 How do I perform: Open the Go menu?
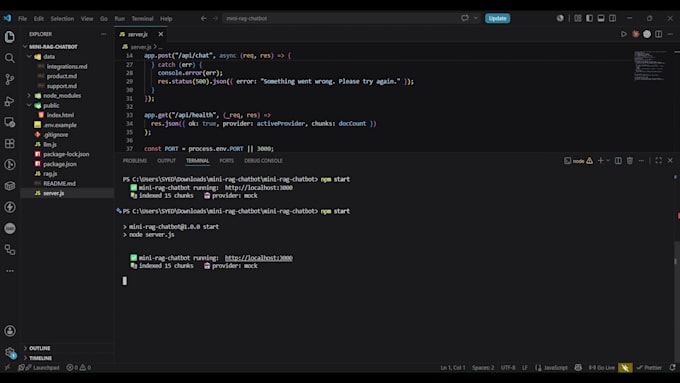(x=104, y=19)
